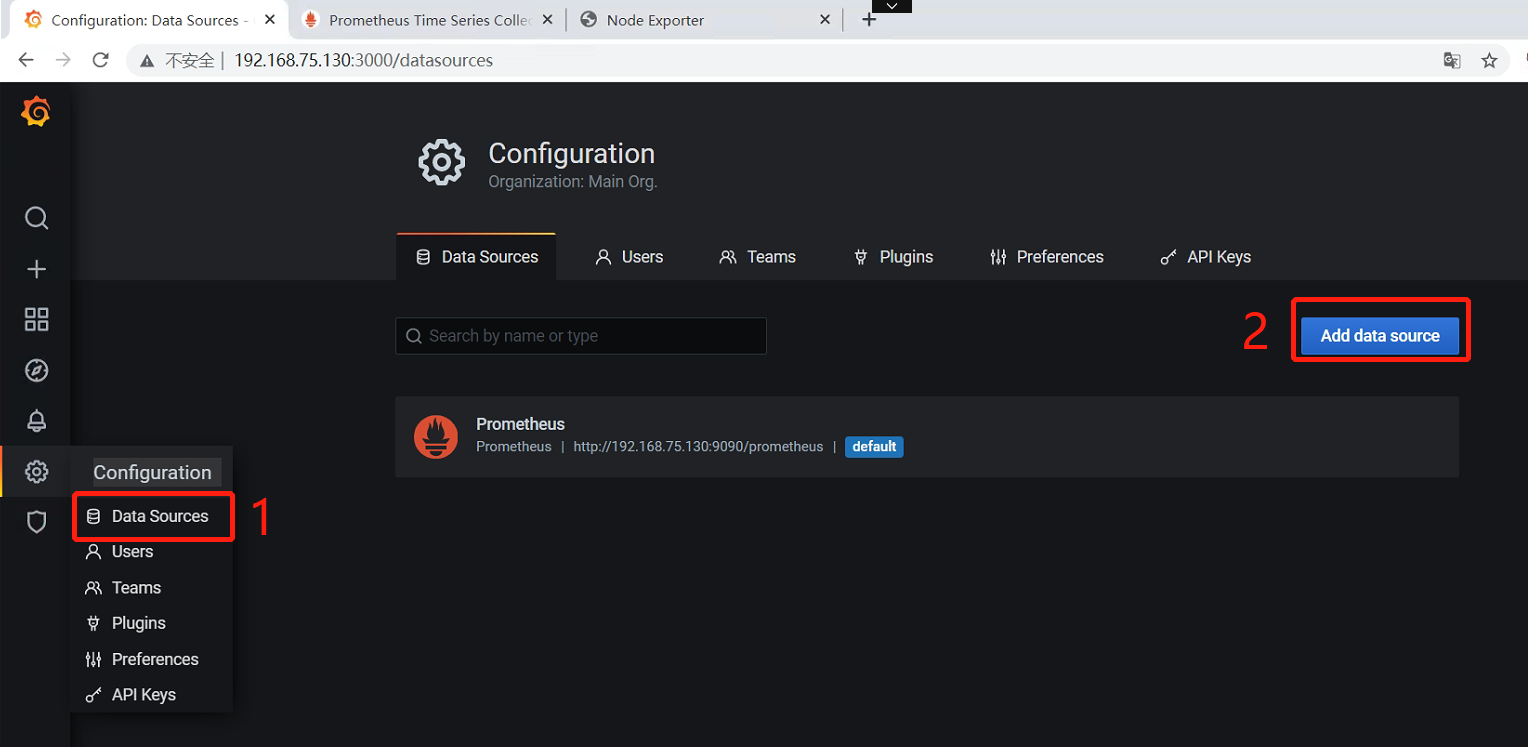Choose Users in Configuration flyout menu
1528x747 pixels.
(x=153, y=552)
